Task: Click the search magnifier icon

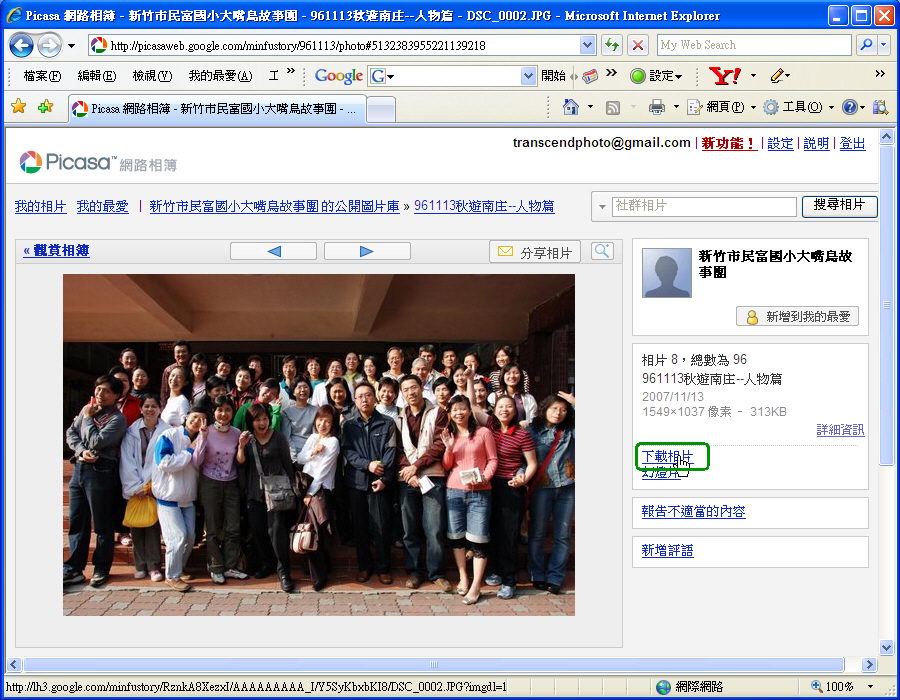Action: coord(866,45)
